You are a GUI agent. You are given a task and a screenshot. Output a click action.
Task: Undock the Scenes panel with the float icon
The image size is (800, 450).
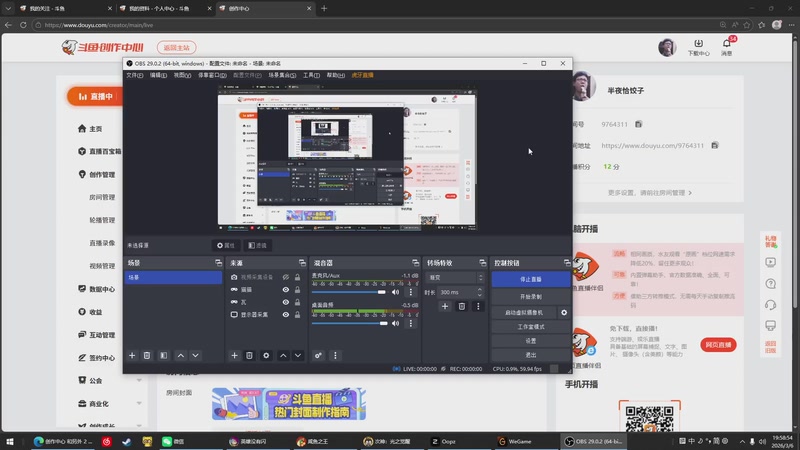point(218,263)
